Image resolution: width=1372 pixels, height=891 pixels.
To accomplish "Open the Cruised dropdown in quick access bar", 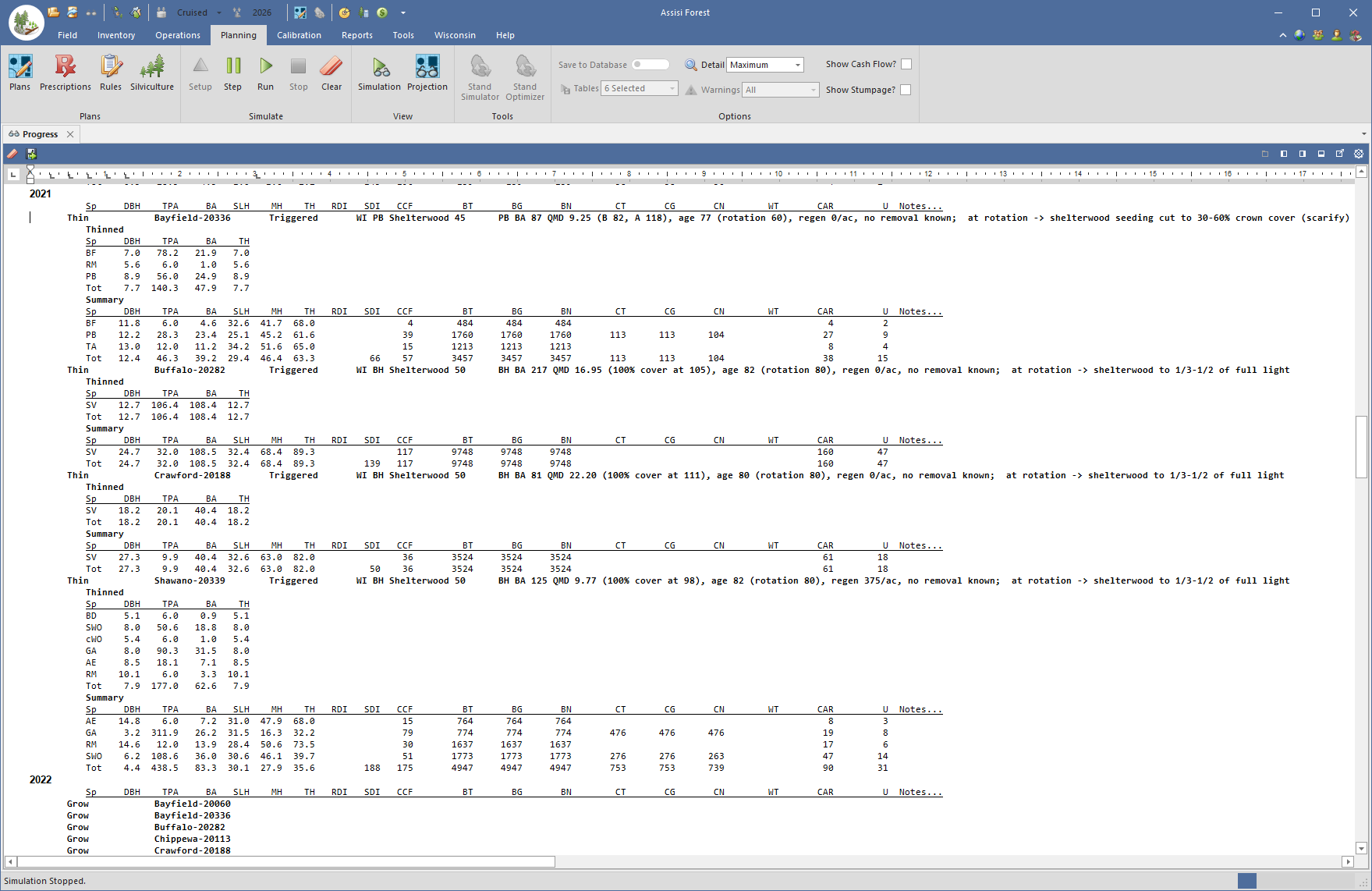I will coord(219,12).
